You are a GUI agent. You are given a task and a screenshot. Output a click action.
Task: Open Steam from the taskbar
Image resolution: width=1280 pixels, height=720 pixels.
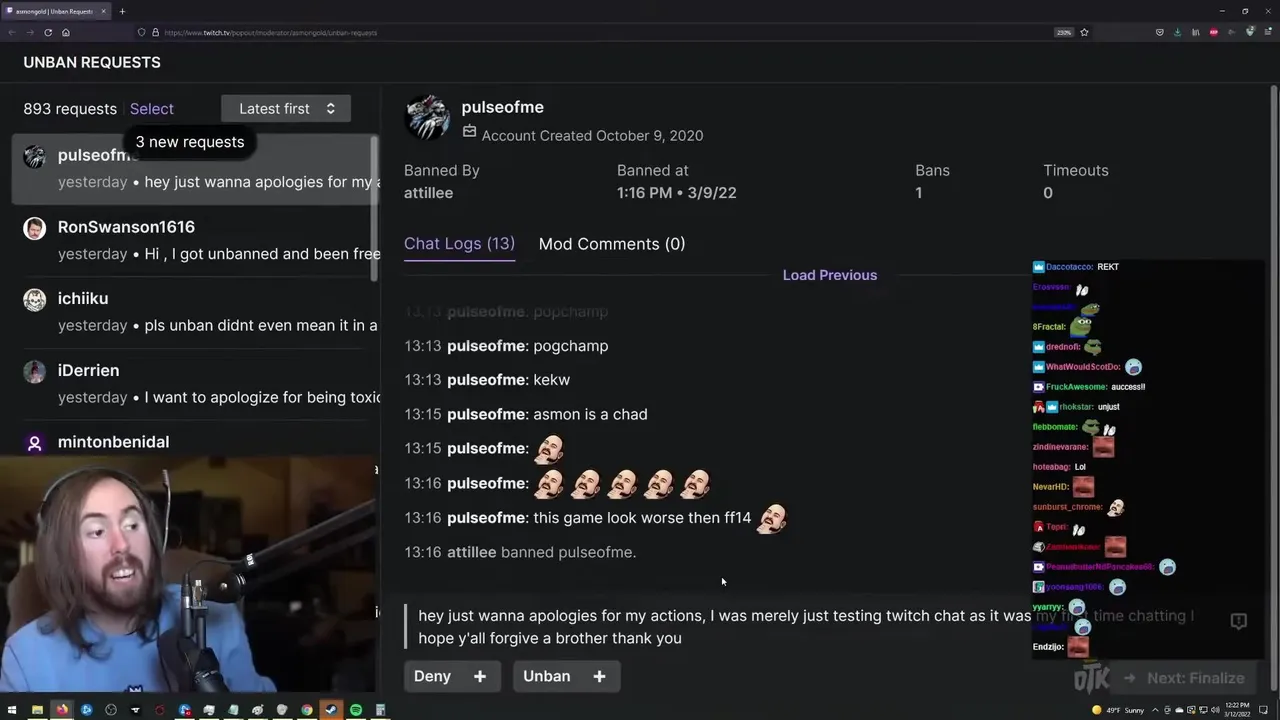click(331, 710)
